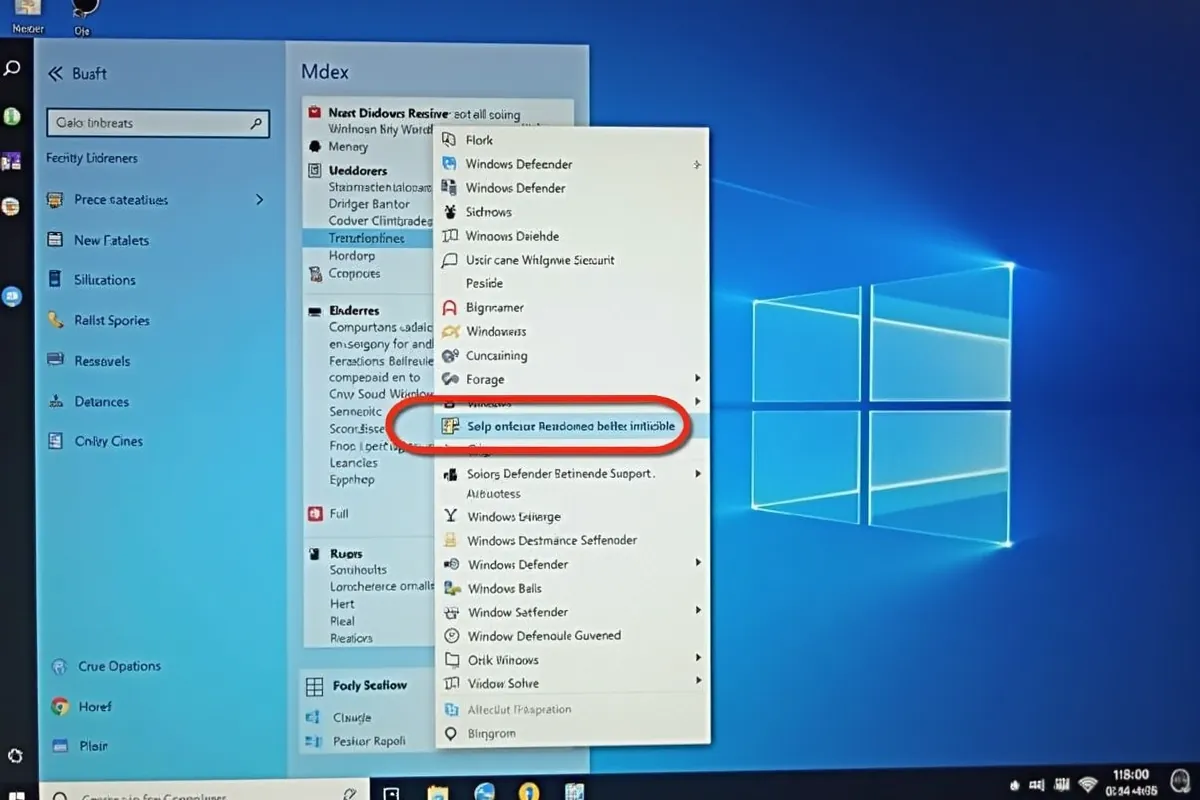This screenshot has width=1200, height=800.
Task: Expand the Precs sateatiues chevron
Action: coord(260,200)
